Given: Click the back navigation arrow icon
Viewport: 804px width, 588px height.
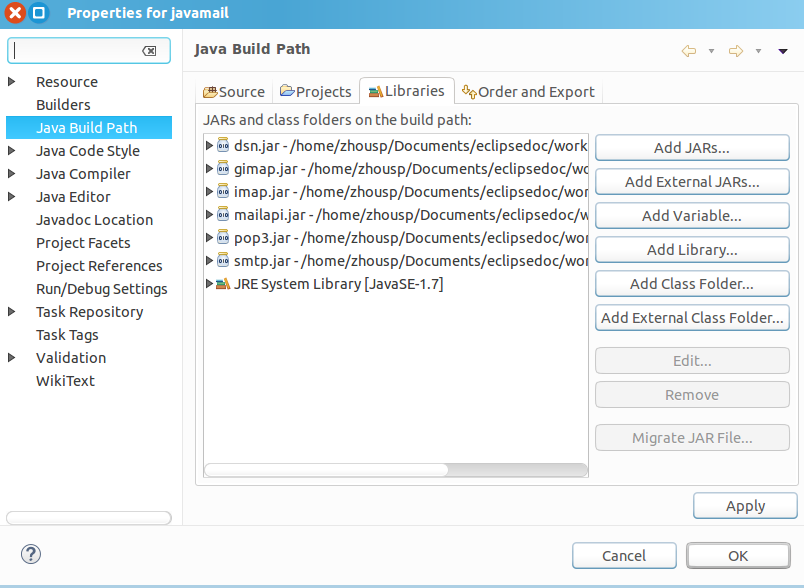Looking at the screenshot, I should pos(689,51).
